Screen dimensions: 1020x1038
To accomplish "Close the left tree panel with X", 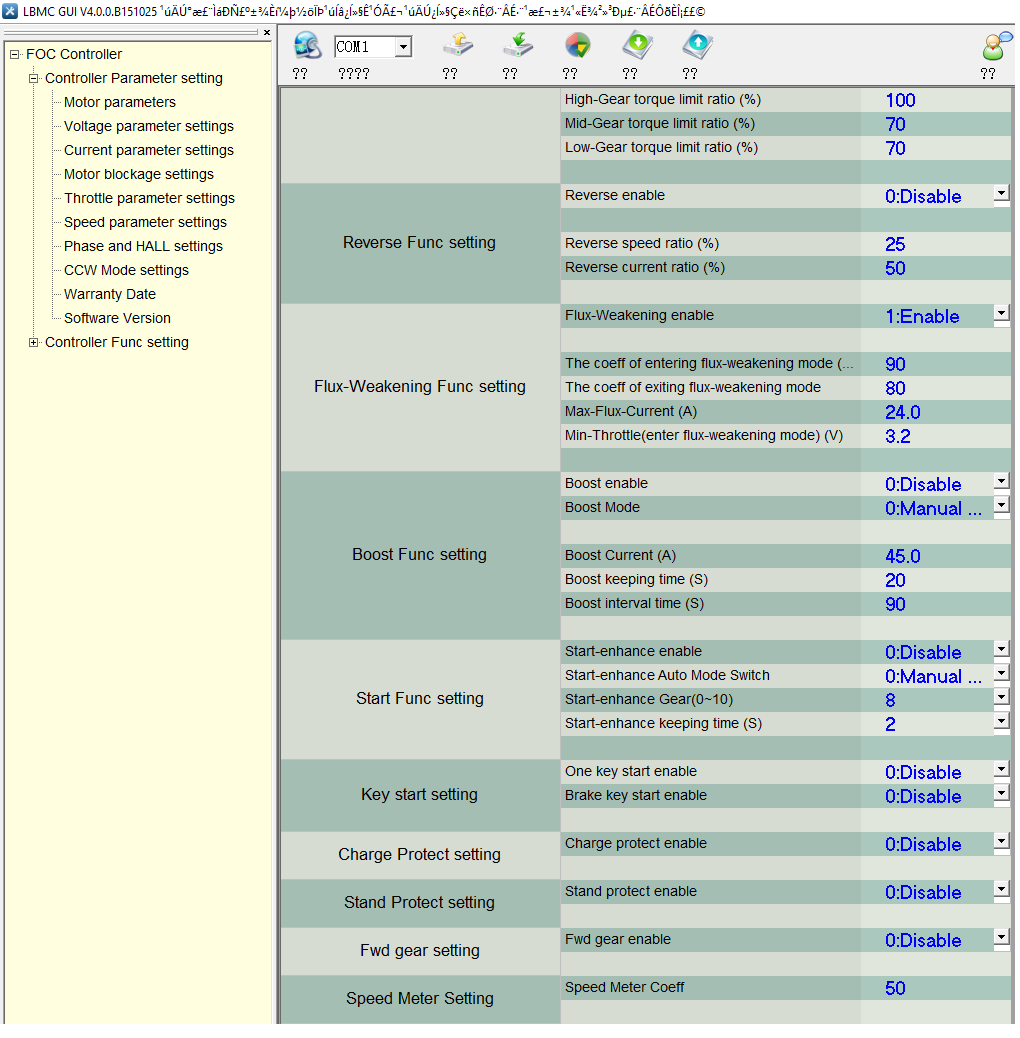I will point(266,33).
